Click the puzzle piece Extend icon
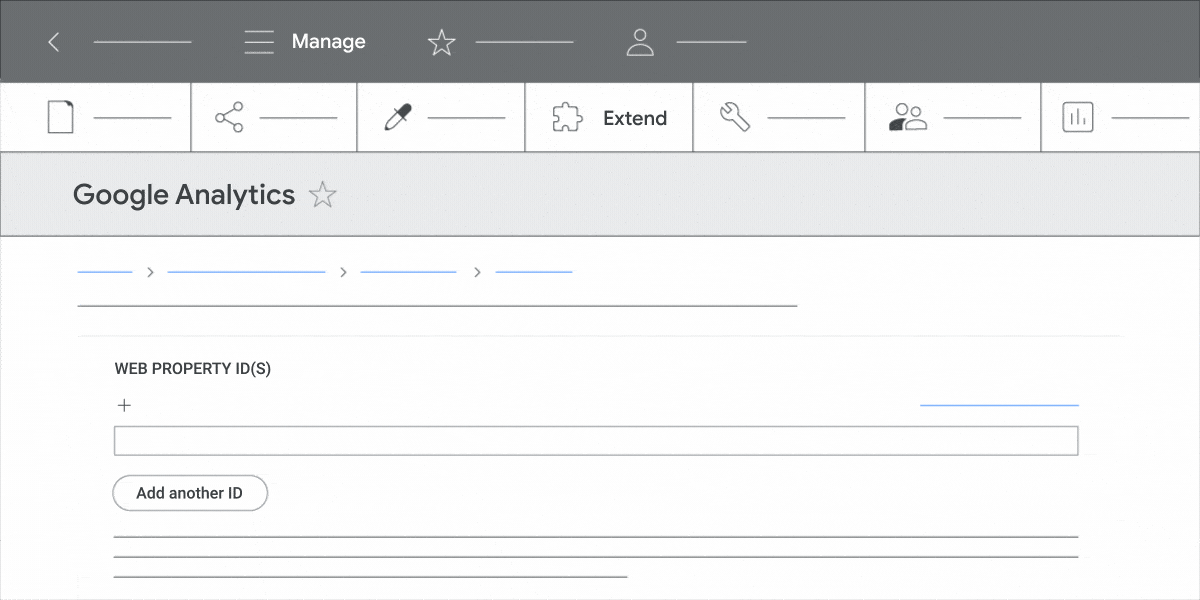1200x600 pixels. click(x=567, y=118)
